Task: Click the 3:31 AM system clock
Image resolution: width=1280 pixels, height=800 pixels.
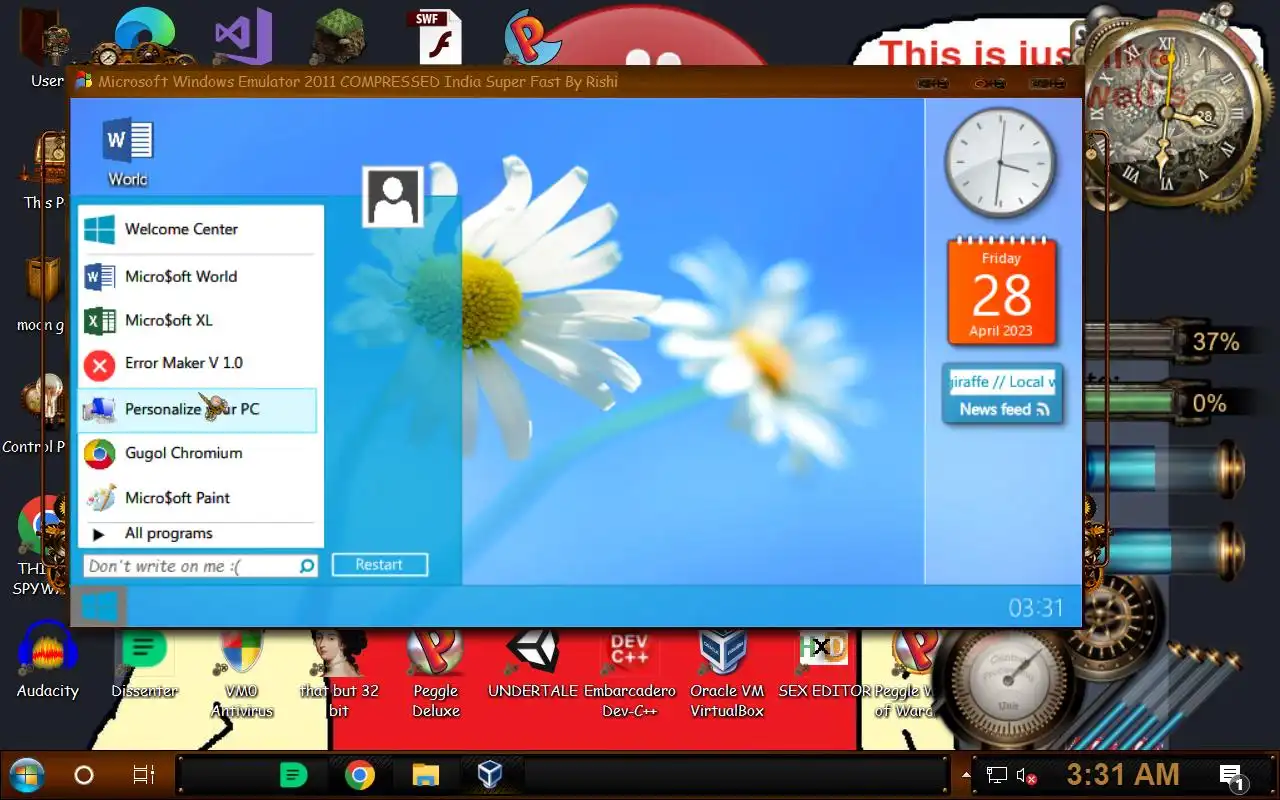Action: 1123,774
